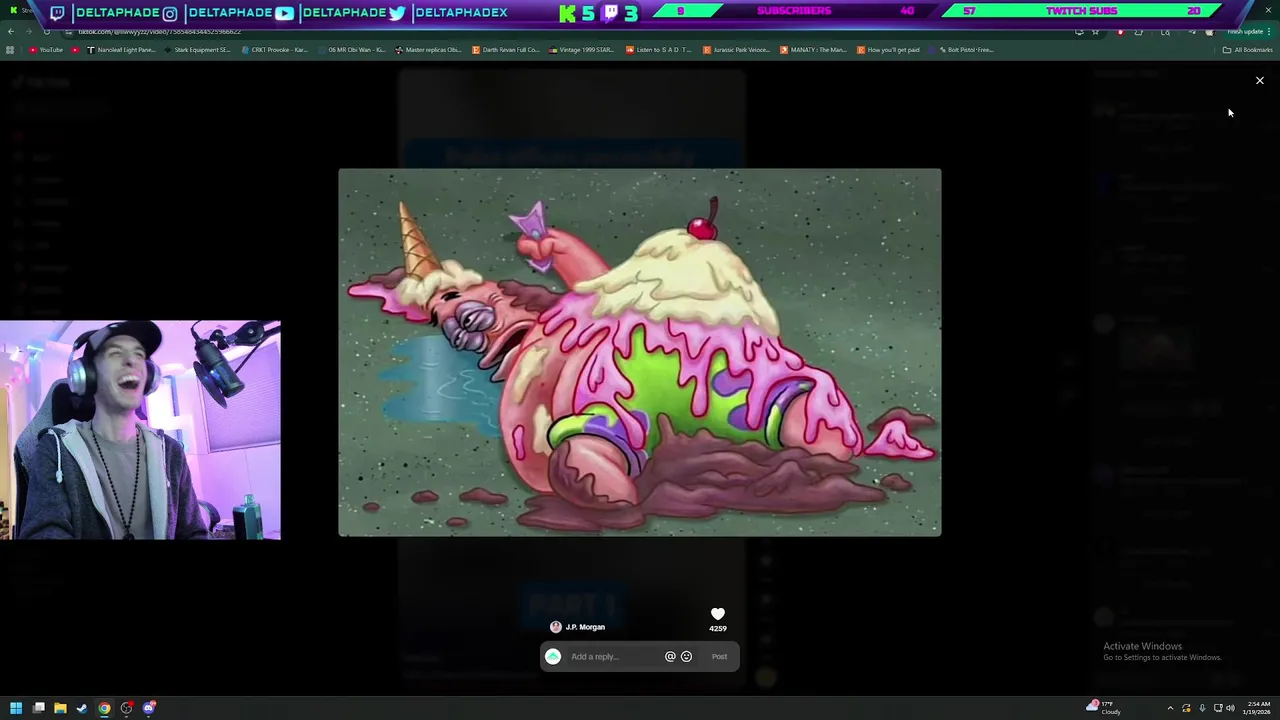Viewport: 1280px width, 720px height.
Task: Open the 06 MR Obi Wan bookmark
Action: pos(352,50)
